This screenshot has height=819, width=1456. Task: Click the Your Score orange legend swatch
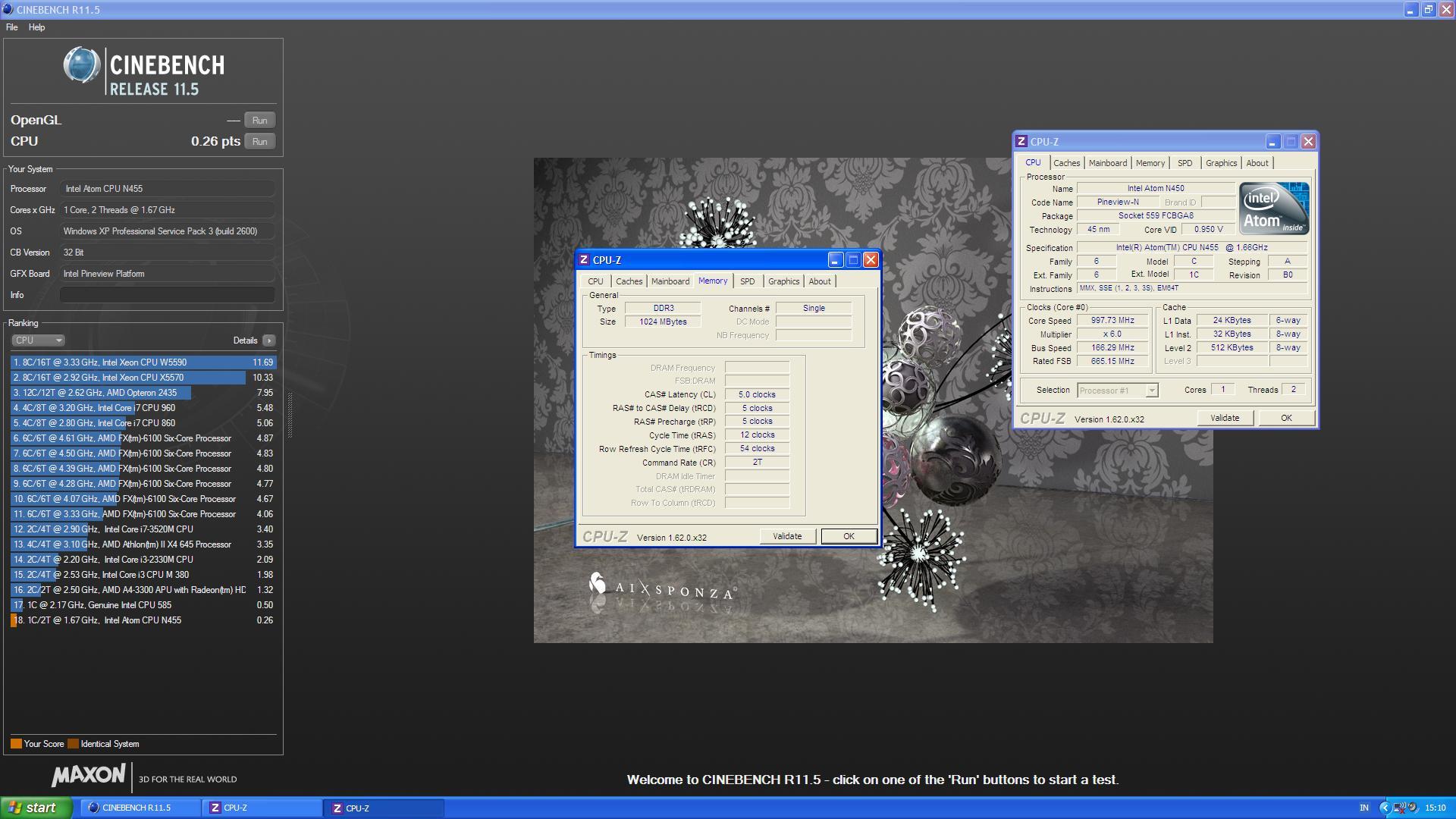(x=16, y=744)
